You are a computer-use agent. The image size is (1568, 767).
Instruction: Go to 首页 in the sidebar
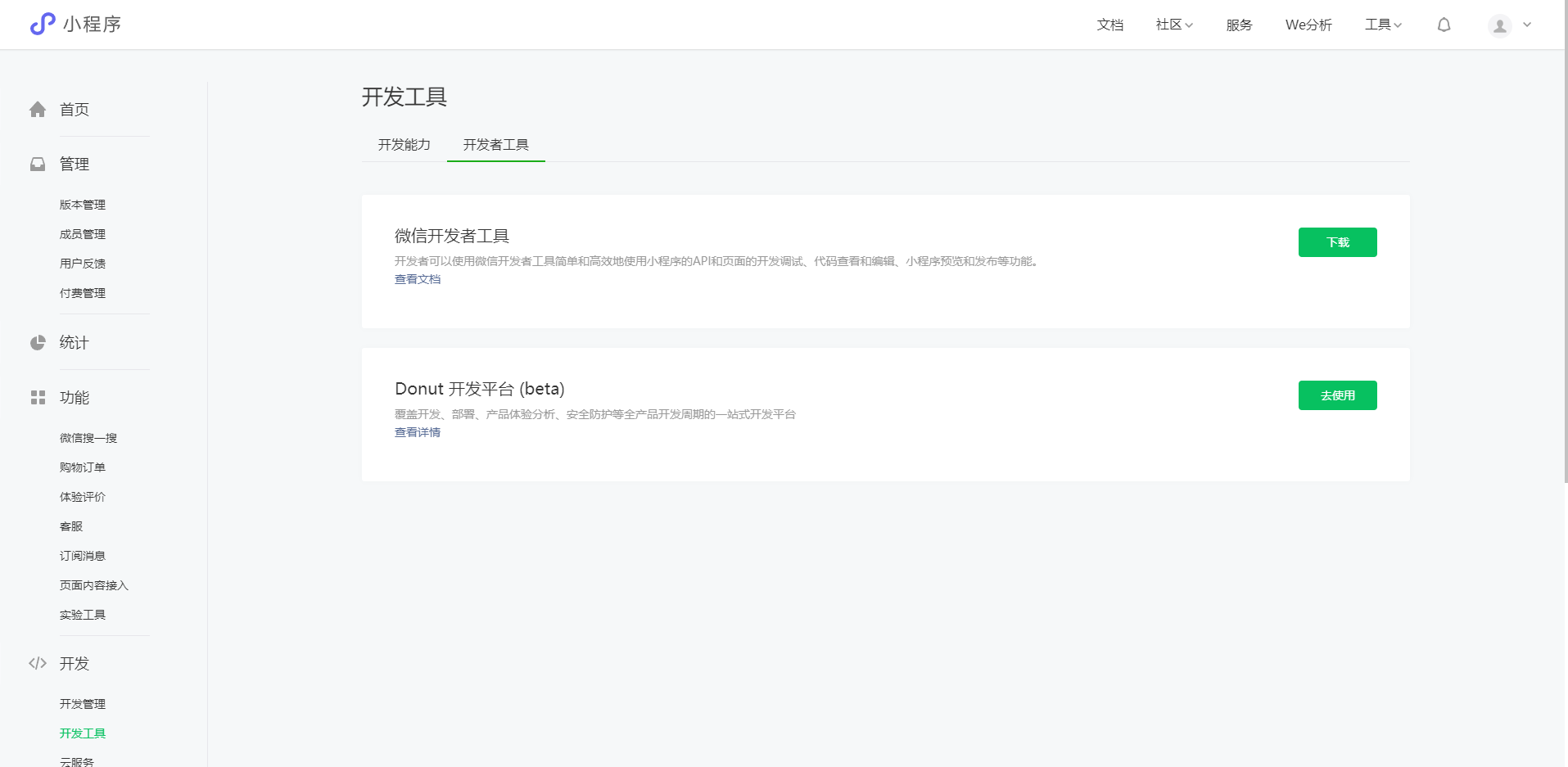(x=75, y=110)
